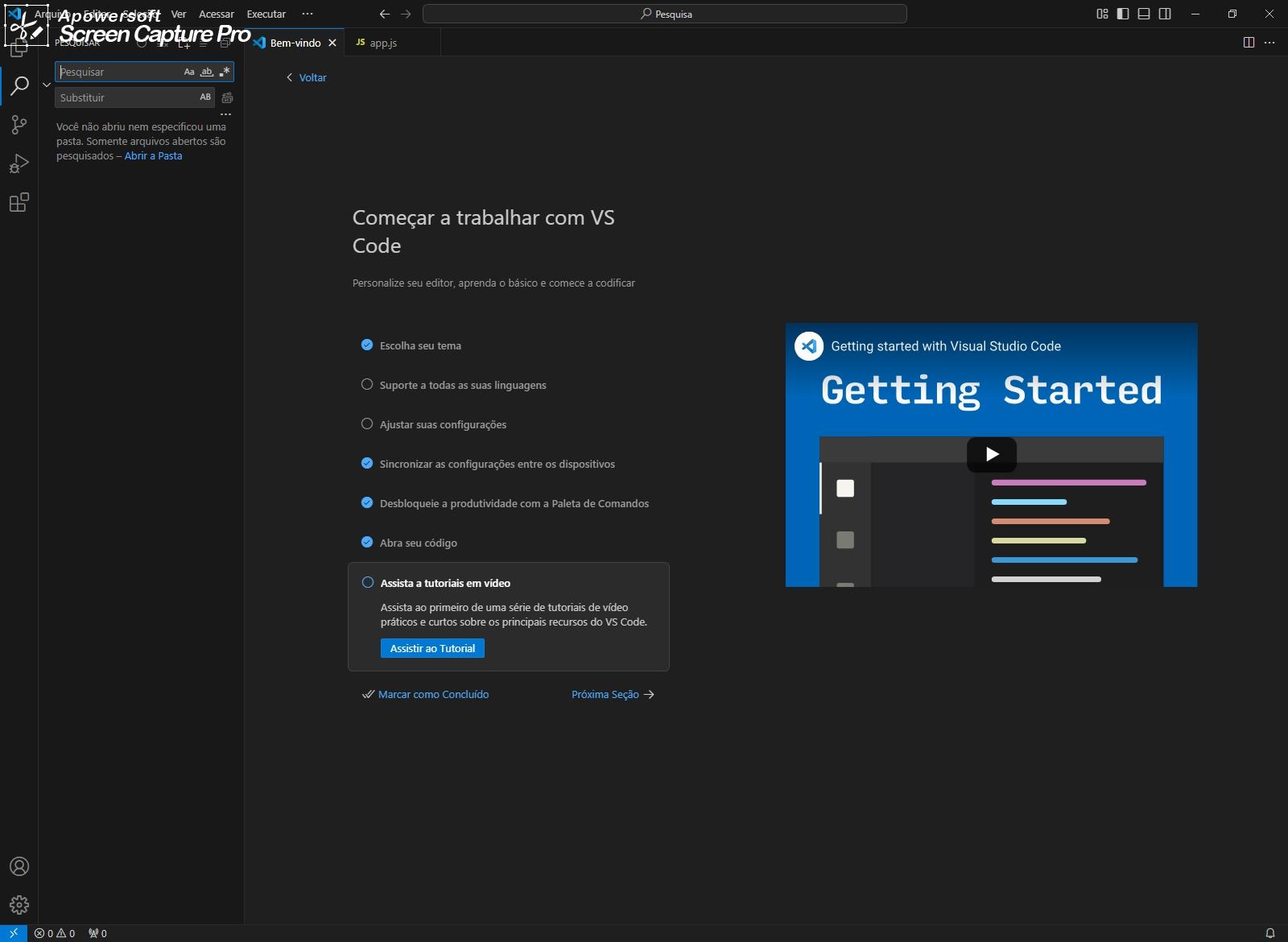Viewport: 1288px width, 942px height.
Task: Split the editor to the right
Action: (x=1249, y=43)
